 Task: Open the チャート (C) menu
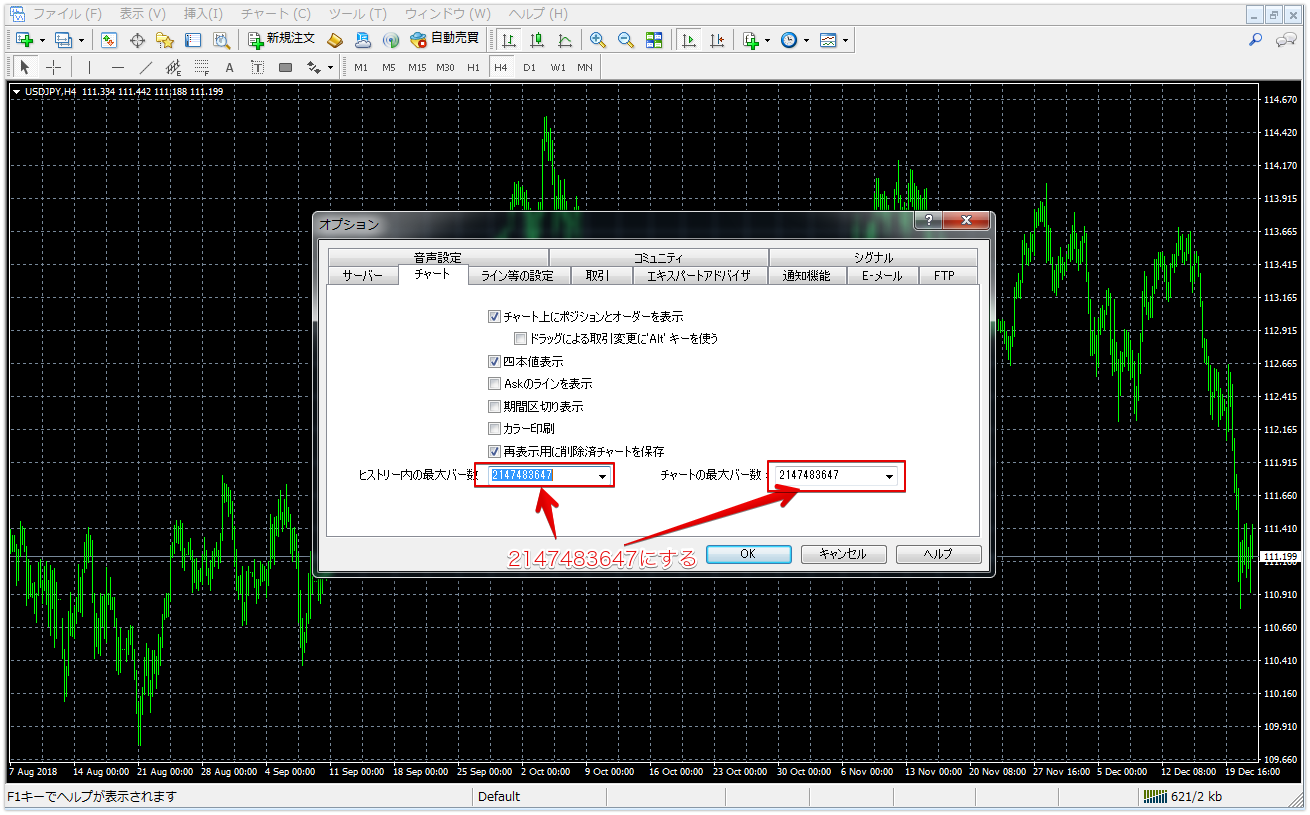pyautogui.click(x=275, y=14)
